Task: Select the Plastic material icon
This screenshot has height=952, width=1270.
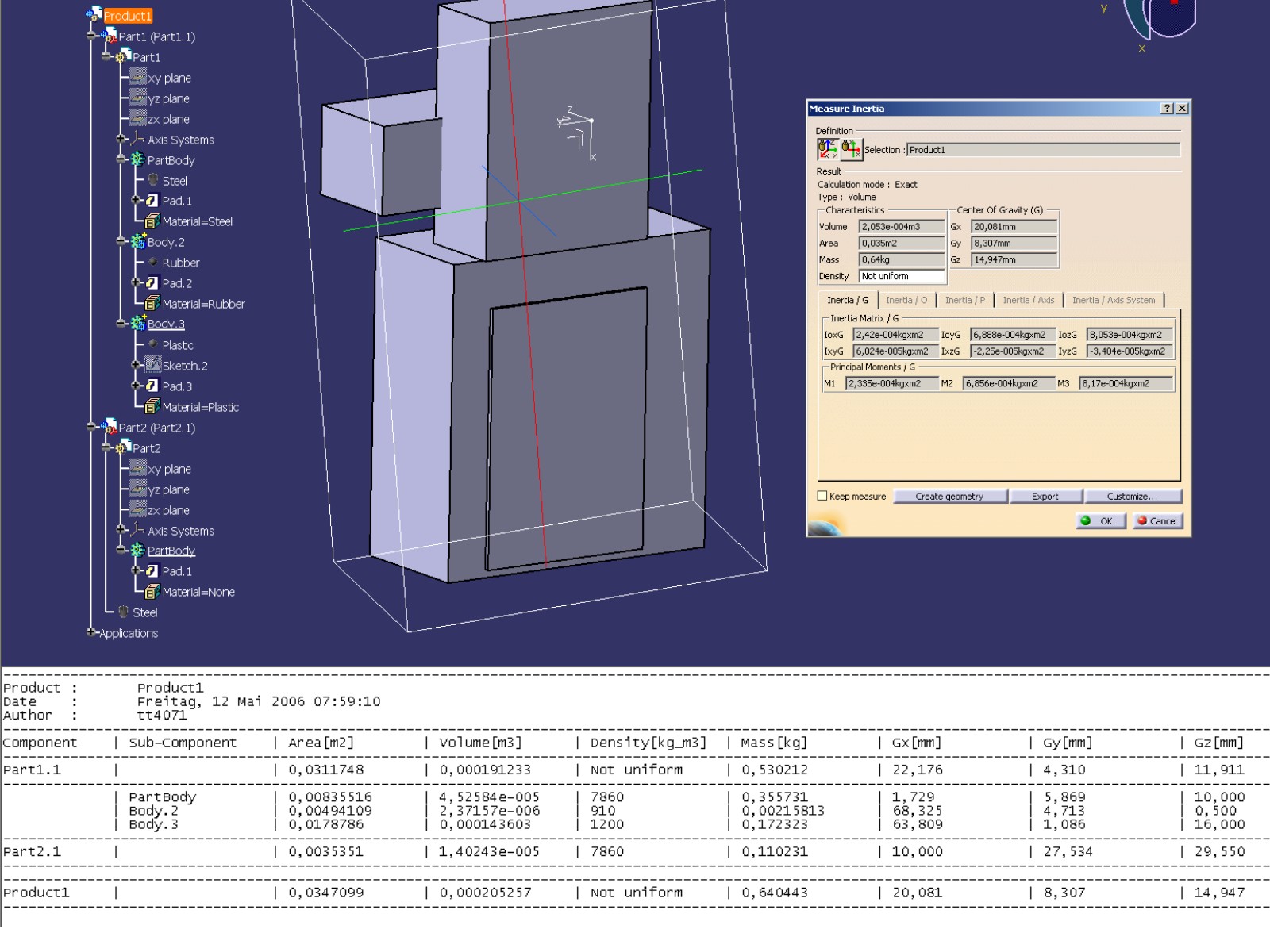Action: coord(153,344)
